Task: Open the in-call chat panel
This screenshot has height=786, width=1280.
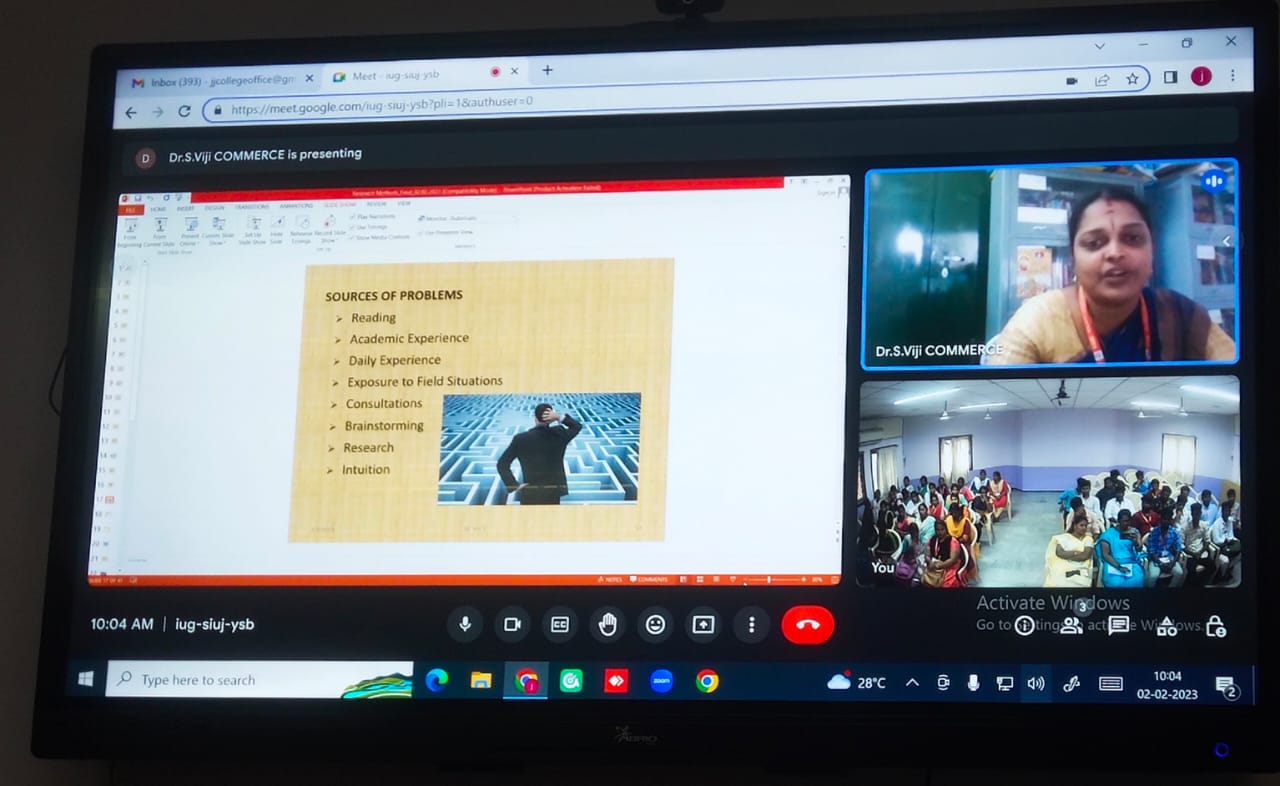Action: tap(1118, 625)
